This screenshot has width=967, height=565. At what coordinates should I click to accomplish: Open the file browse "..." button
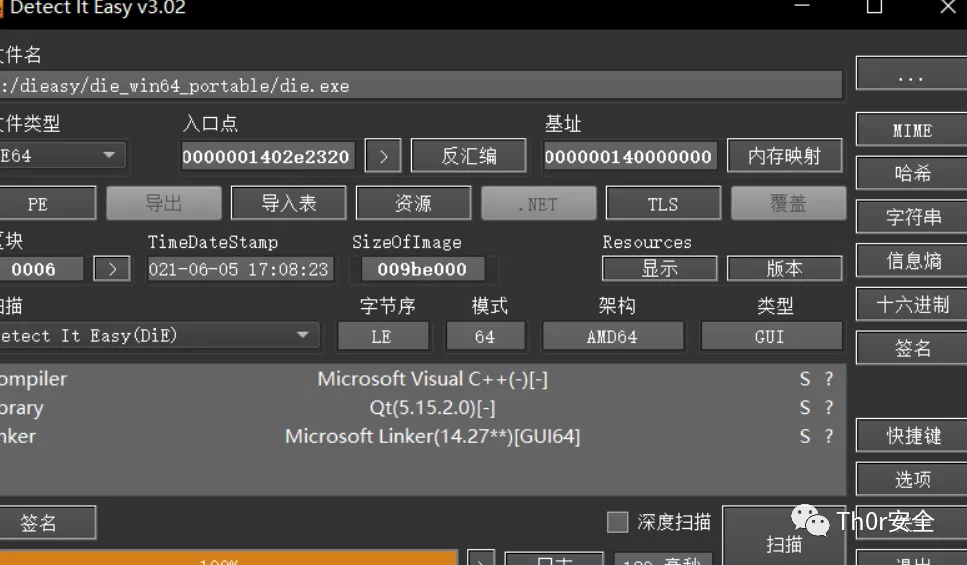coord(911,73)
